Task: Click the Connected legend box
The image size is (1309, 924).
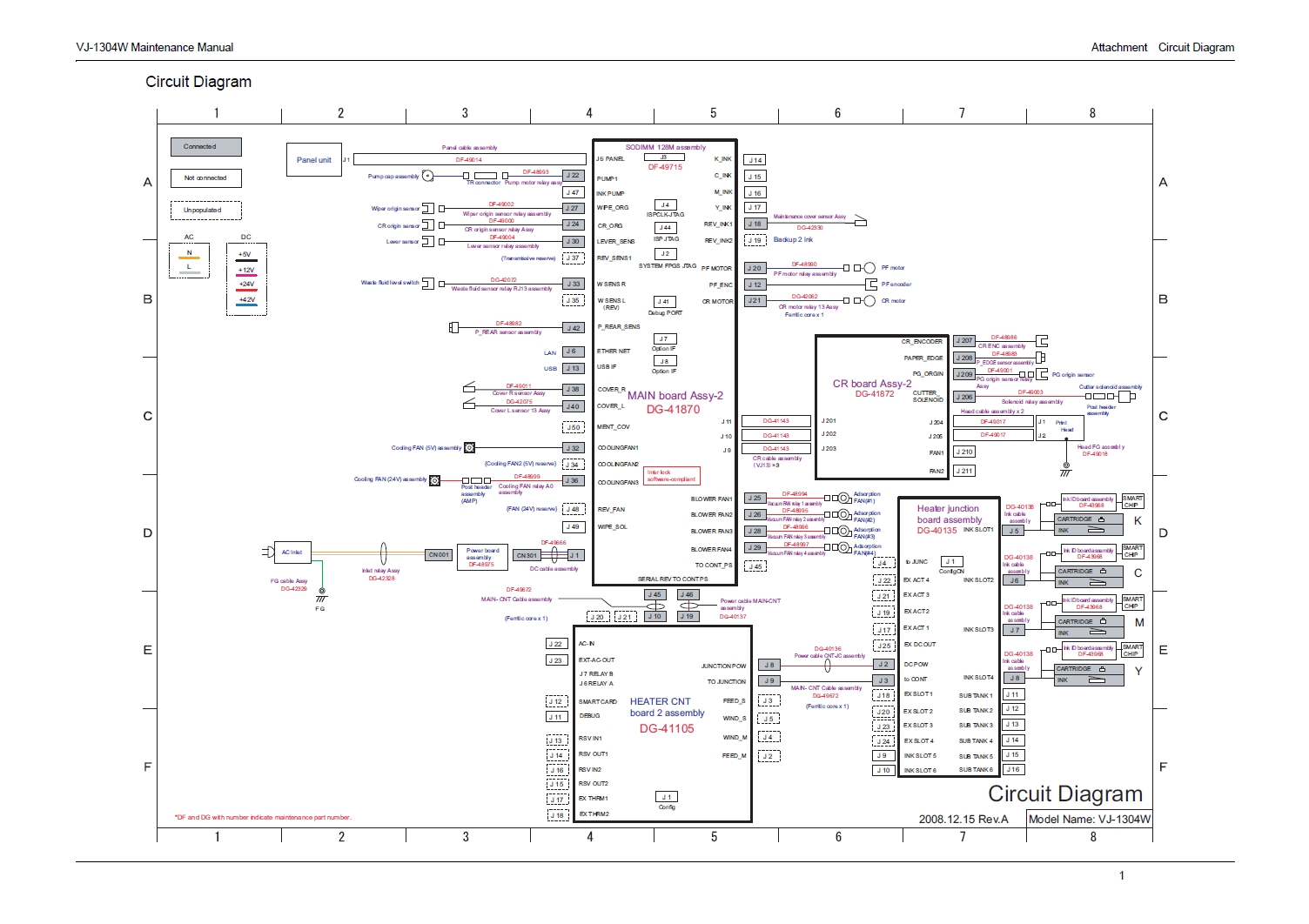Action: [205, 147]
